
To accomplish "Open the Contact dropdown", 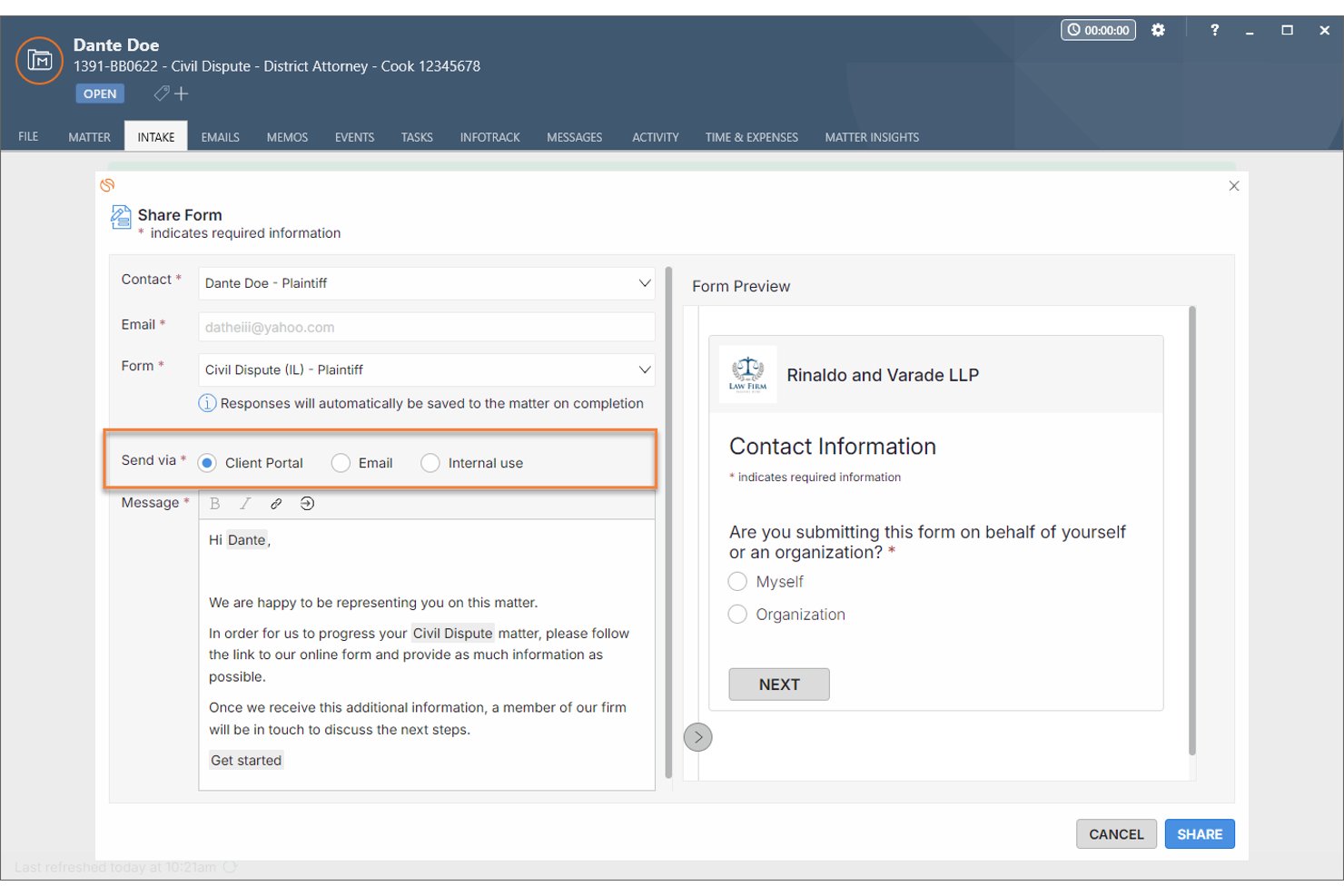I will click(x=427, y=283).
